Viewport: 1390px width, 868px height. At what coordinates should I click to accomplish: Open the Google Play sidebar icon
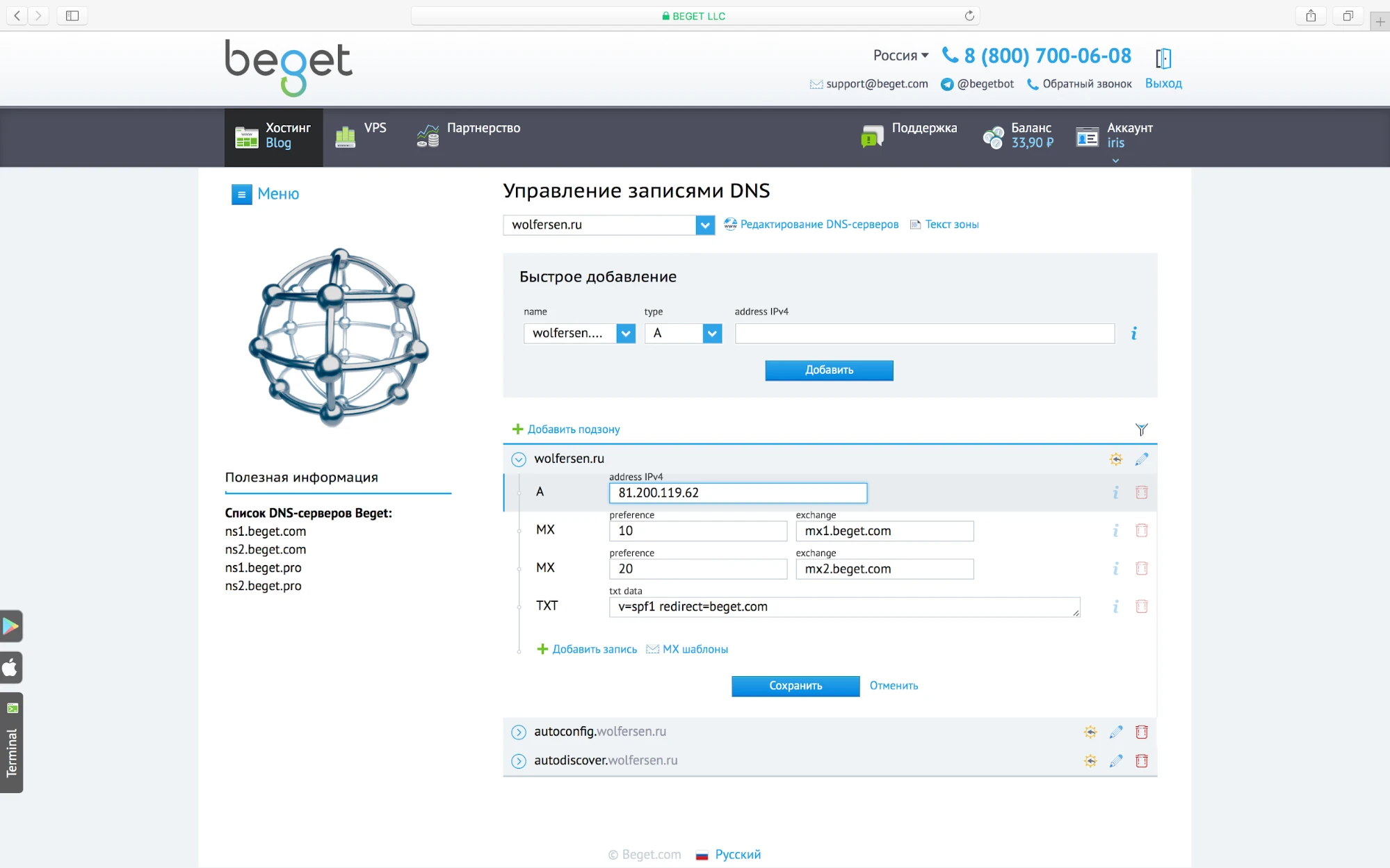[11, 626]
